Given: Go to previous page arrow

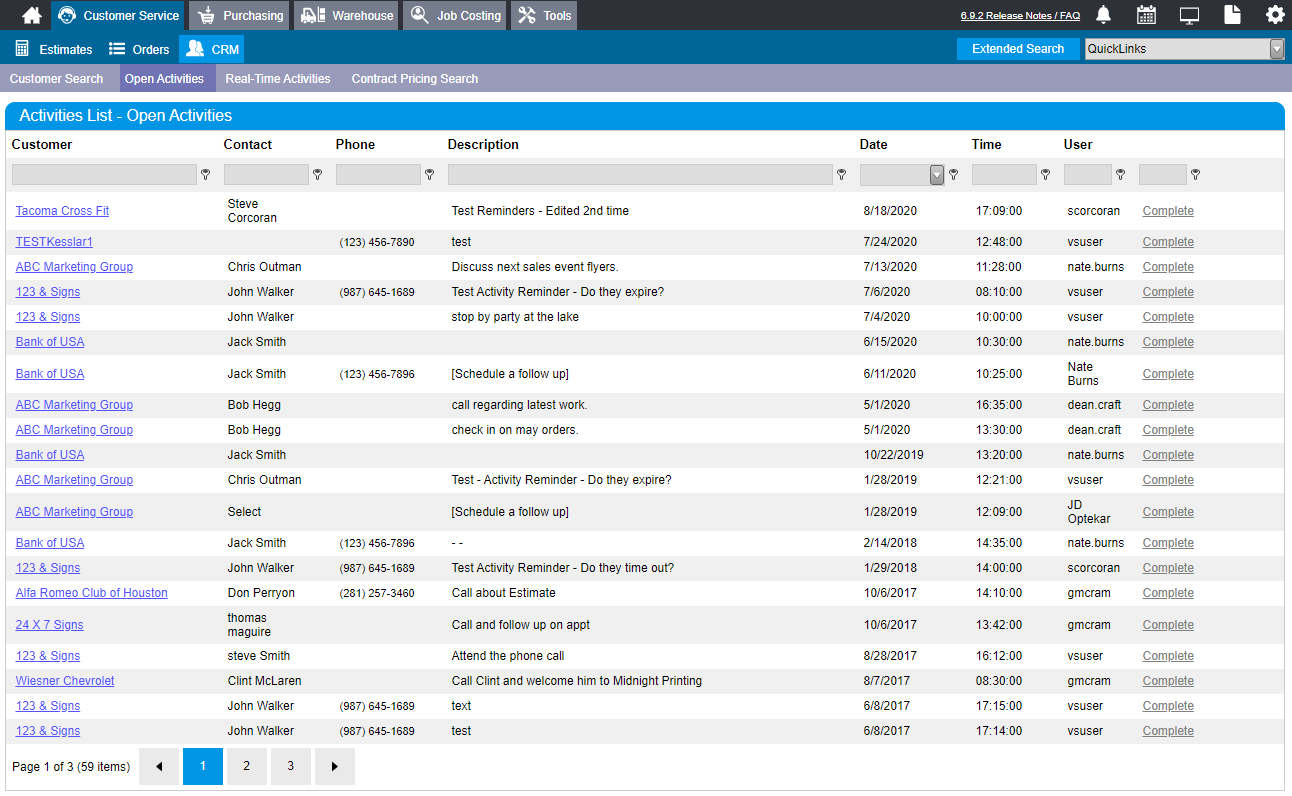Looking at the screenshot, I should pyautogui.click(x=159, y=766).
